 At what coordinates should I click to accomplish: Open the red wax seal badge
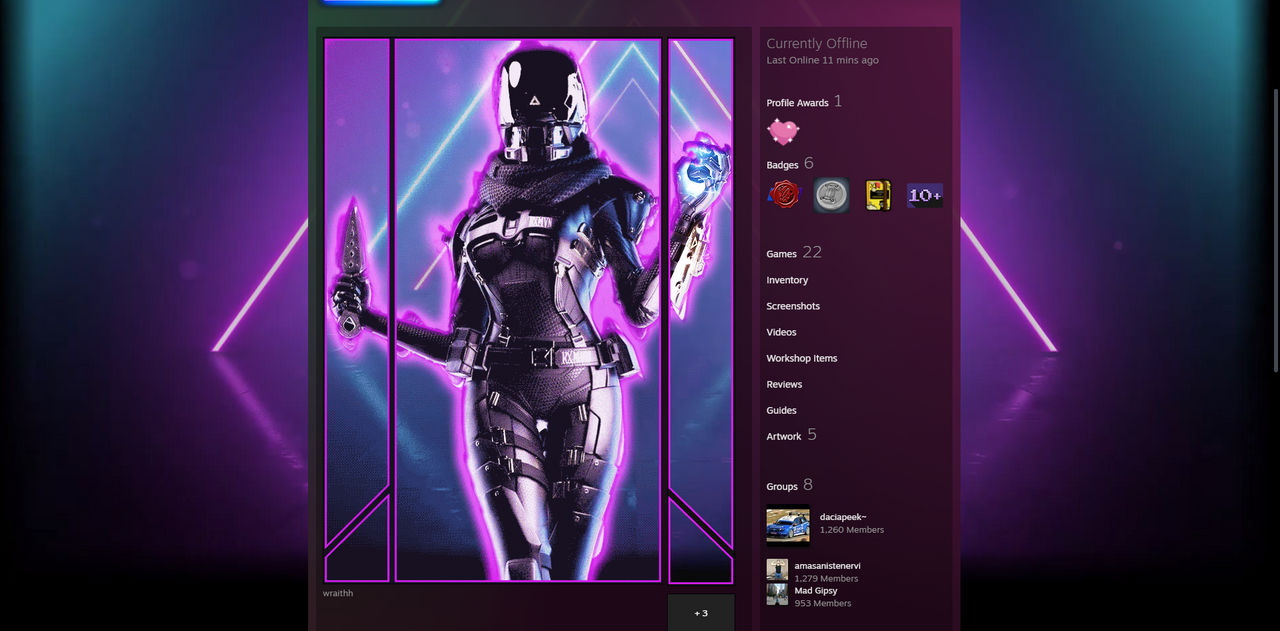[x=785, y=194]
